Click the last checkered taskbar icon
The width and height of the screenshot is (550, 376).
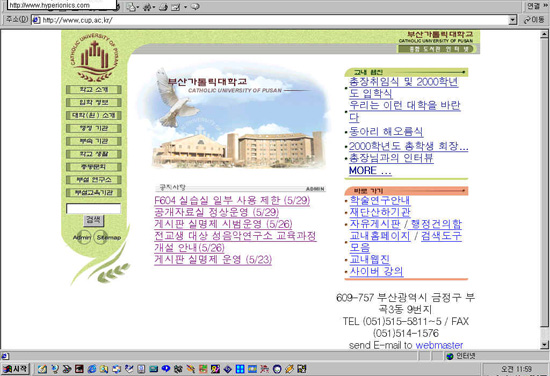pyautogui.click(x=302, y=369)
